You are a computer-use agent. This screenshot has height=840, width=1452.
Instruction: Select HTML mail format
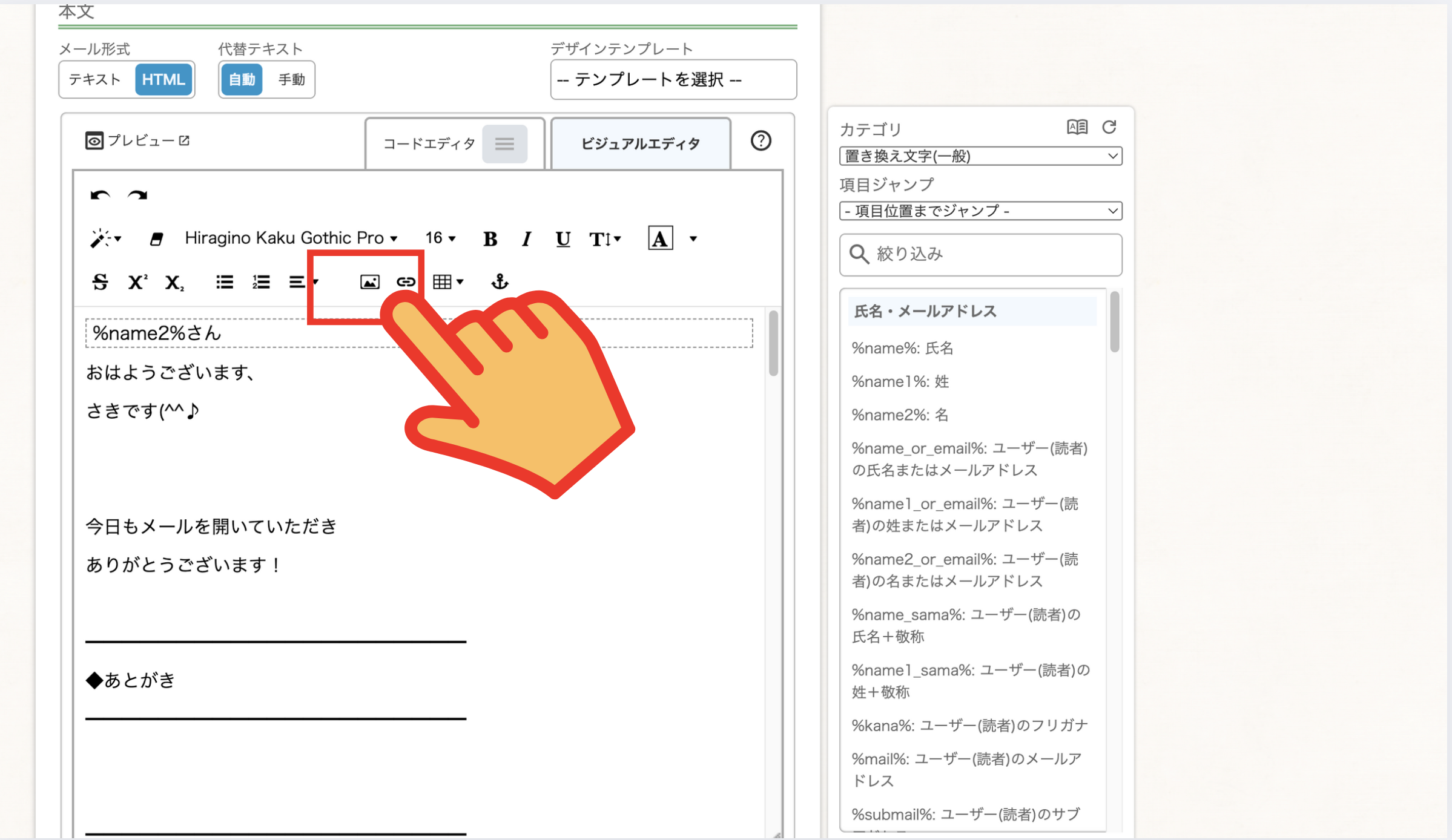[163, 79]
